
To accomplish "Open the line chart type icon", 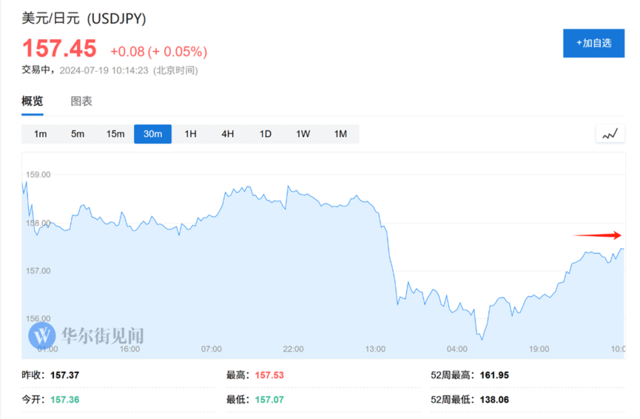I will click(610, 134).
